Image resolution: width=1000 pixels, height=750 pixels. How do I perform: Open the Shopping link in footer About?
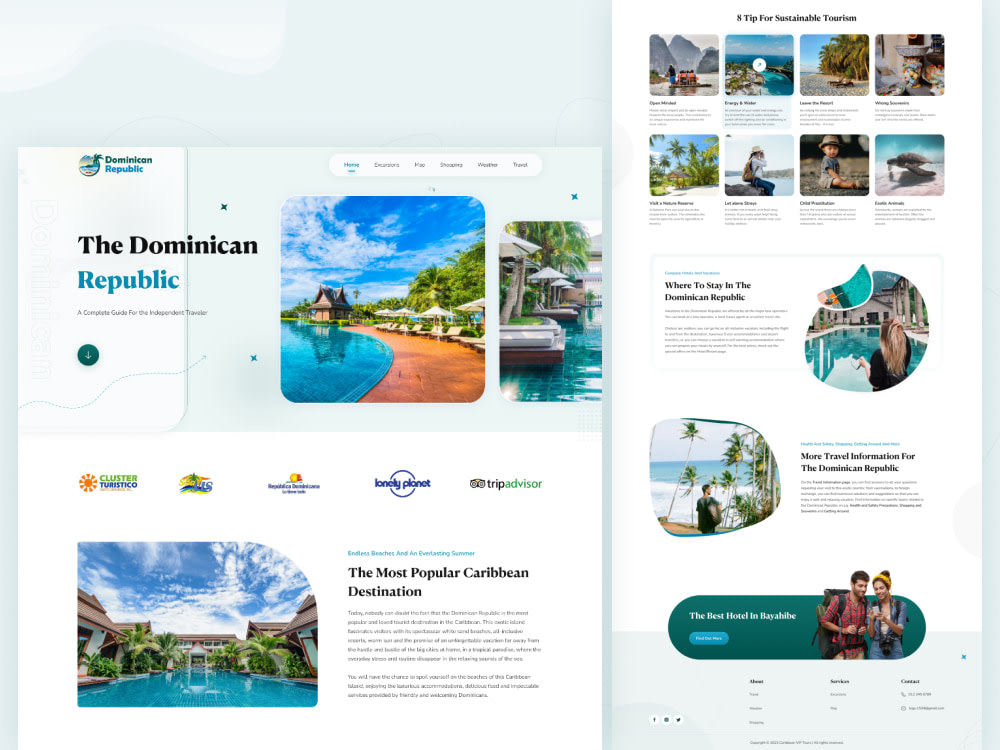pos(756,722)
